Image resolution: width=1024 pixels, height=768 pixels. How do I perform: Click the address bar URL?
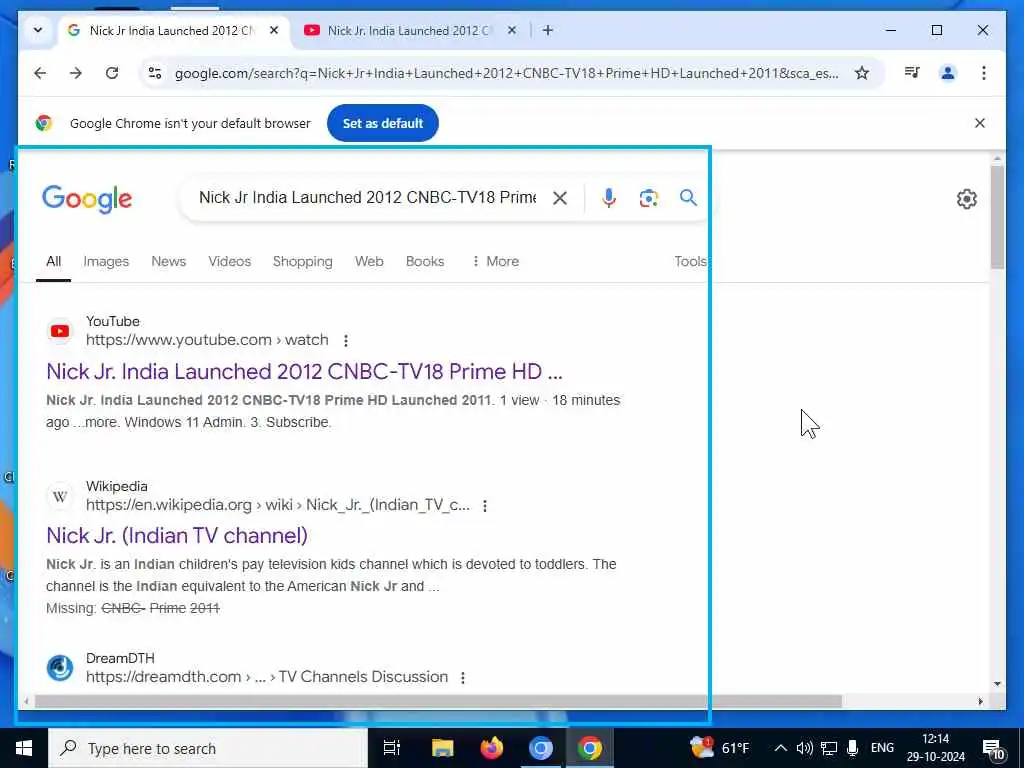506,73
